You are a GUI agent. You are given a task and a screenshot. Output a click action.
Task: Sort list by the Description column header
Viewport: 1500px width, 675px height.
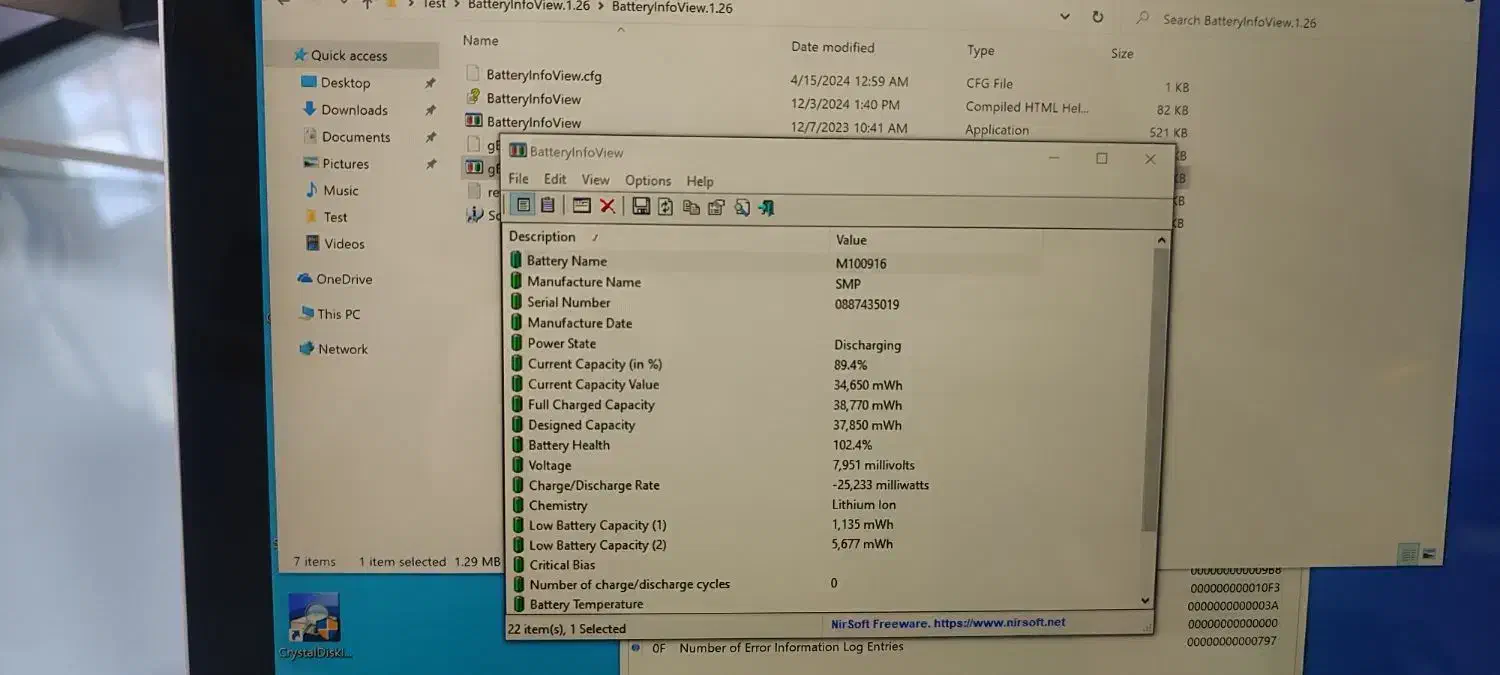(542, 237)
